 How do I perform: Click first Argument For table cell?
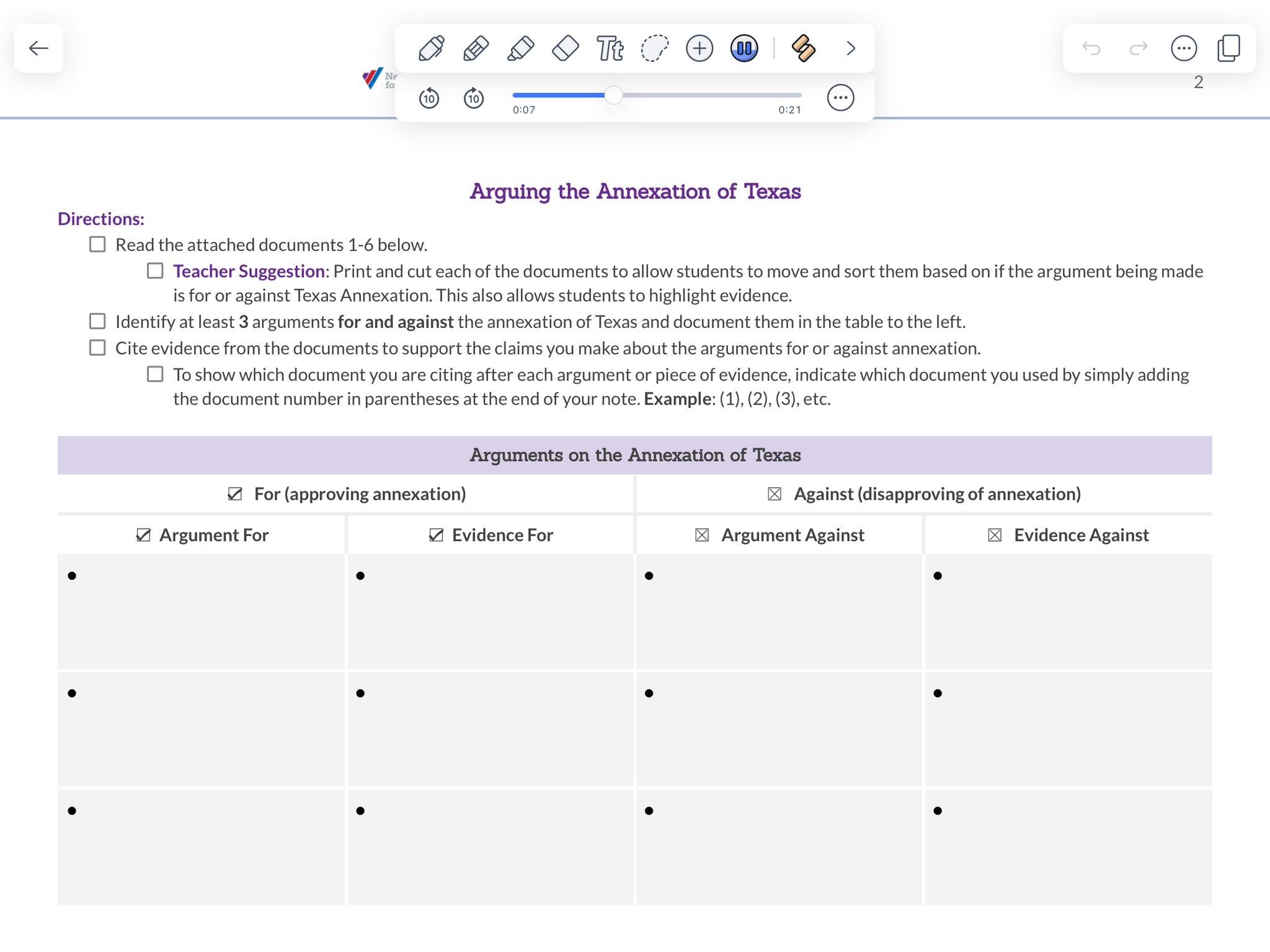click(x=202, y=611)
